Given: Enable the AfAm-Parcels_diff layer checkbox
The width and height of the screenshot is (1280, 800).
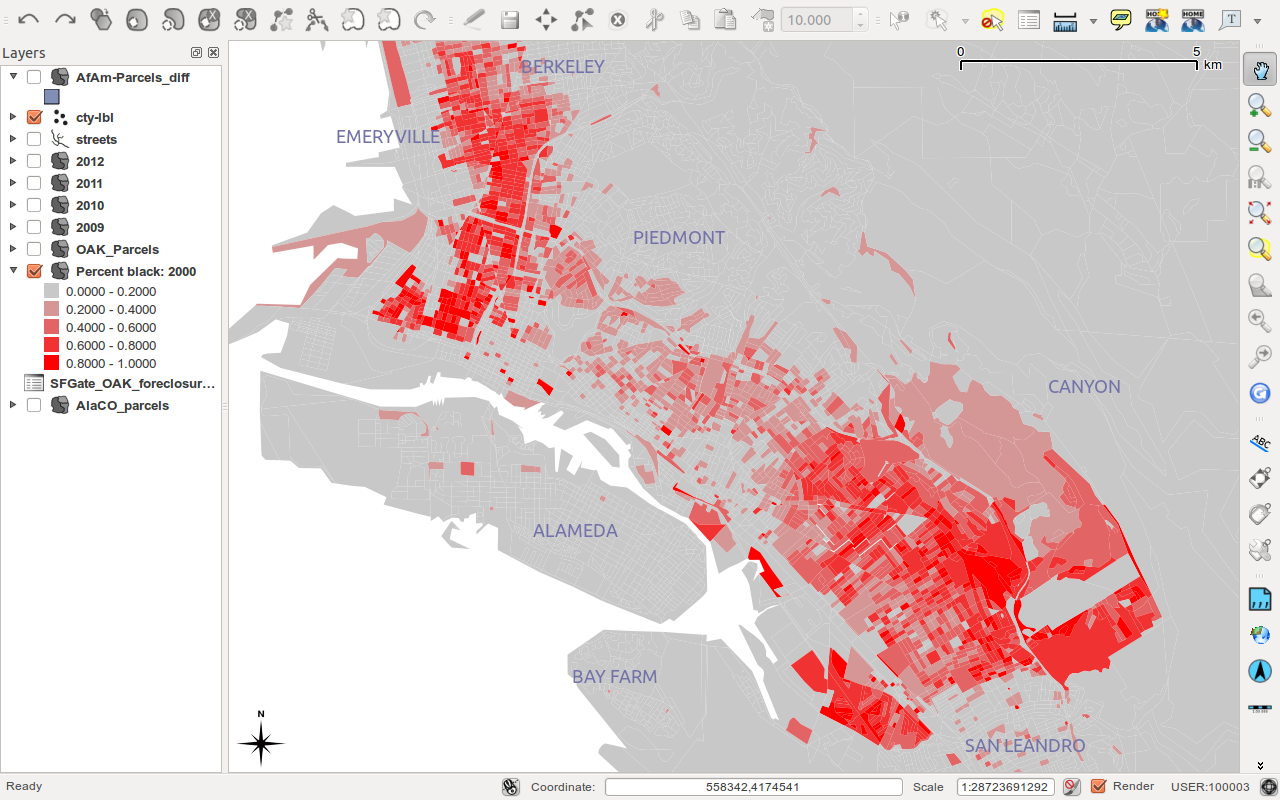Looking at the screenshot, I should point(34,77).
